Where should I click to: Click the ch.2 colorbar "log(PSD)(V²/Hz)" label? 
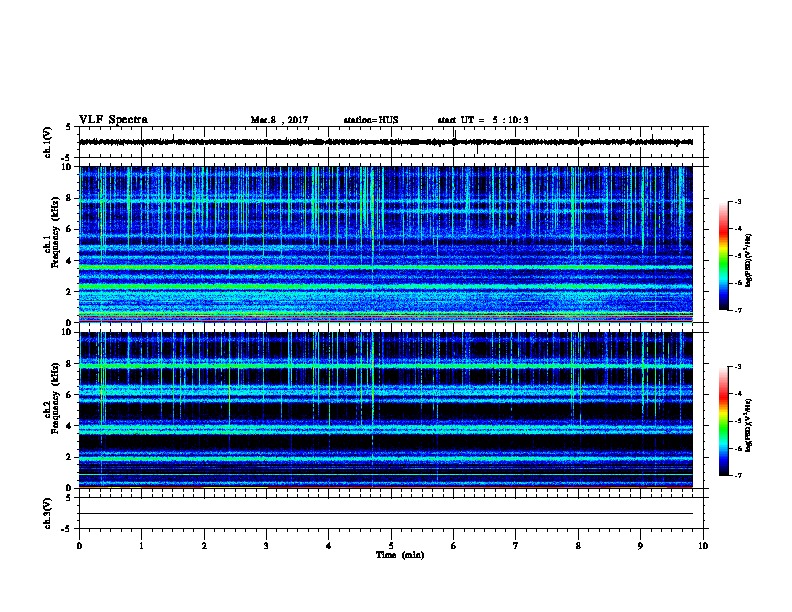coord(748,425)
